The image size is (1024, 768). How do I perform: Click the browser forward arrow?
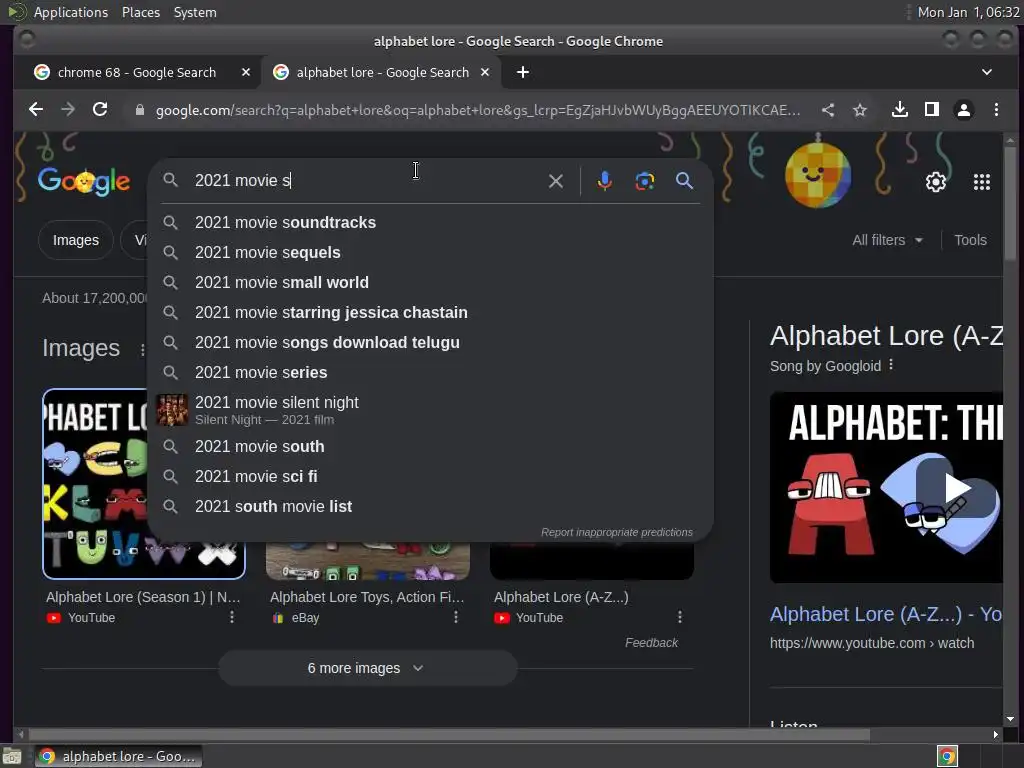68,110
